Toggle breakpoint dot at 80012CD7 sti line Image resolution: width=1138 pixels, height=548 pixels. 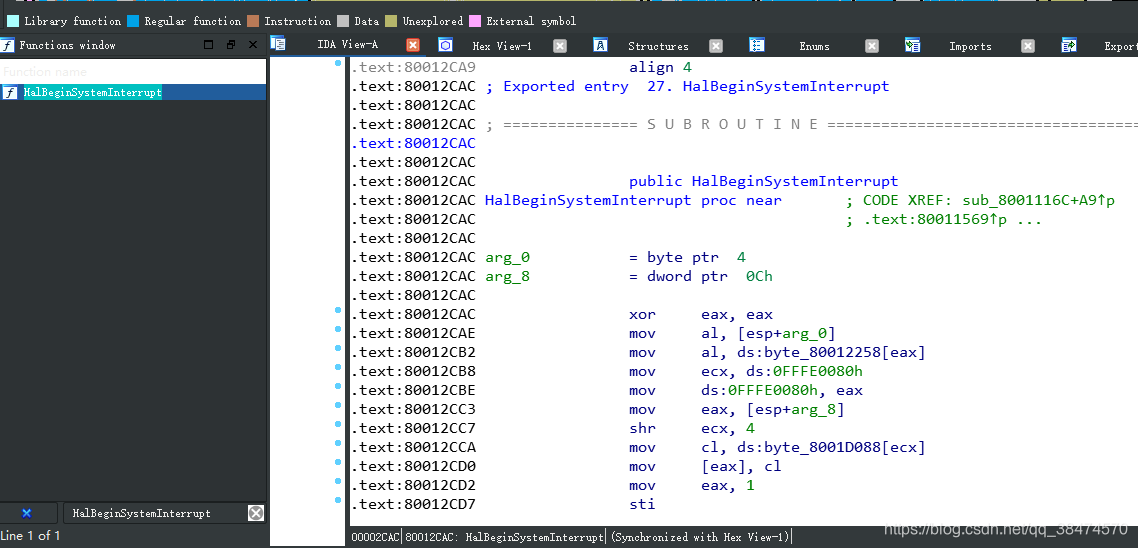[x=337, y=499]
